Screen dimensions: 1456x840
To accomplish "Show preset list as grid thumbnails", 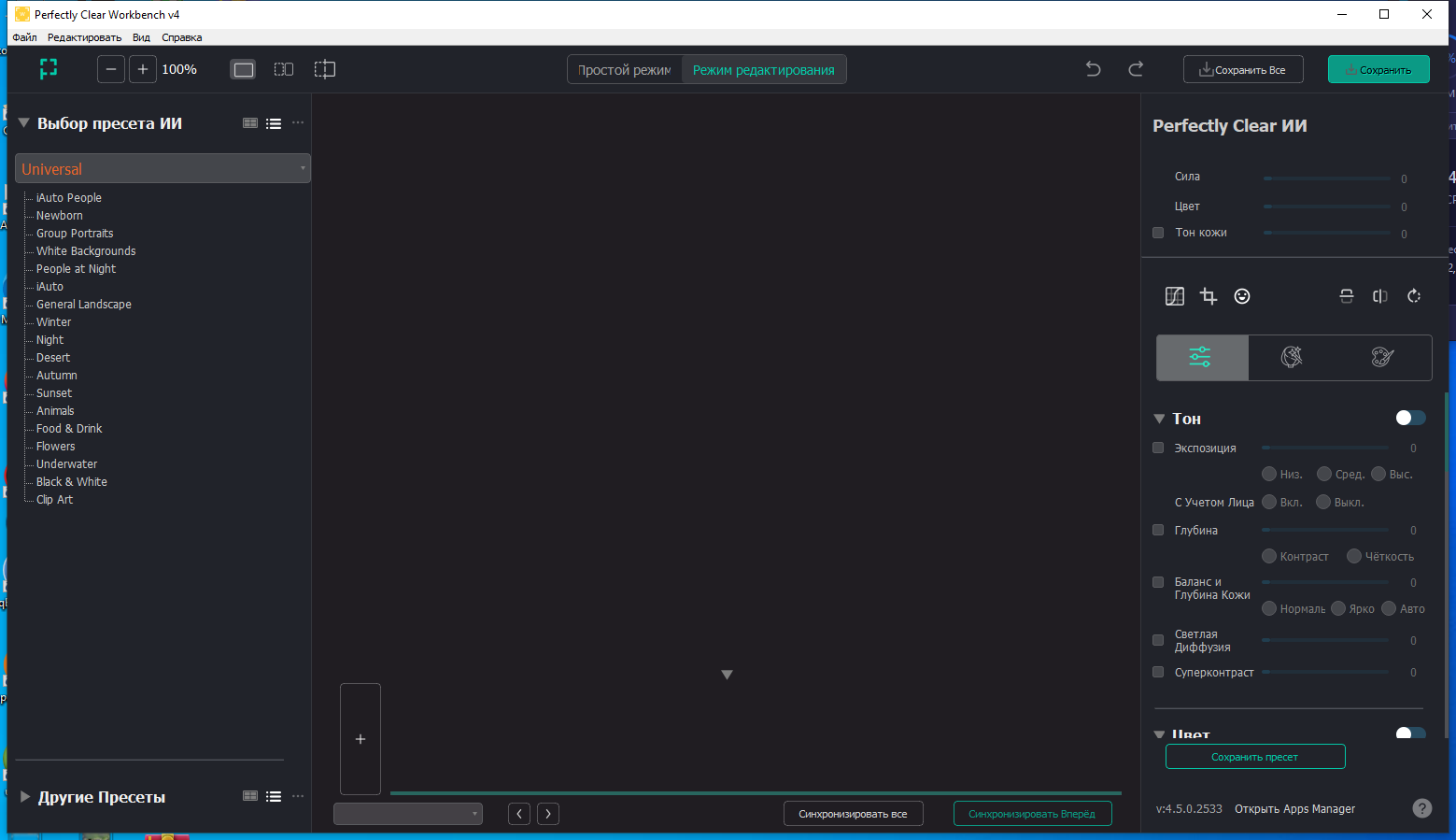I will (249, 122).
